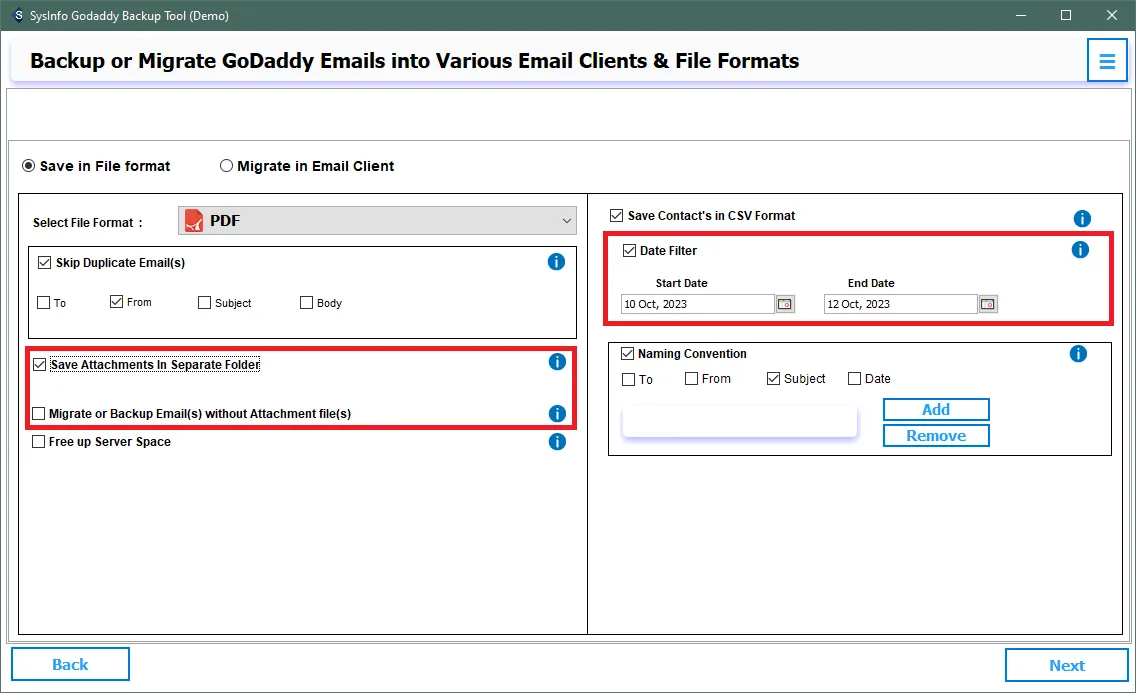Tick Date checkbox in Naming Convention
Viewport: 1136px width, 693px height.
(x=854, y=379)
